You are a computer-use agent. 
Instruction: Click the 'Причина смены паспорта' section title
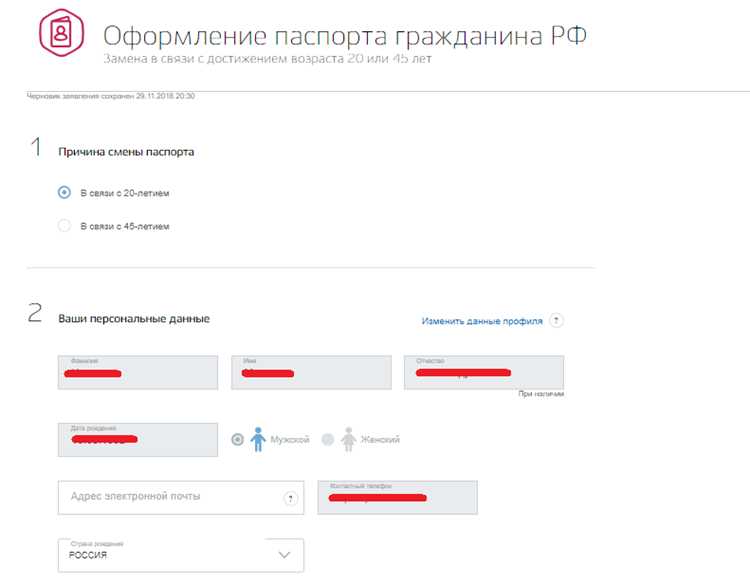(126, 152)
